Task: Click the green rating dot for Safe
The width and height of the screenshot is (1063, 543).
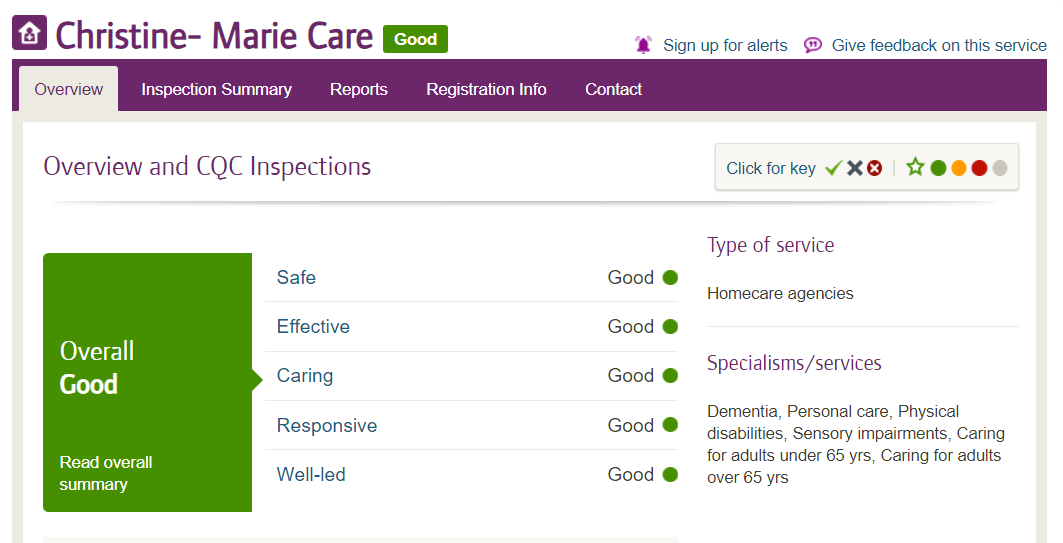Action: click(x=670, y=277)
